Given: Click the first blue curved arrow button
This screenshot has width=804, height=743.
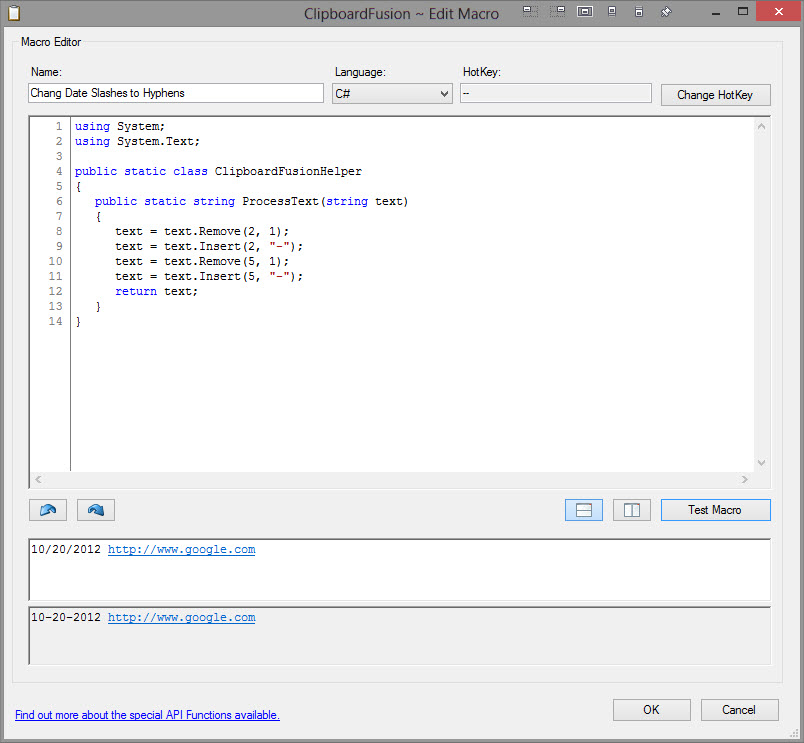Looking at the screenshot, I should (x=48, y=510).
